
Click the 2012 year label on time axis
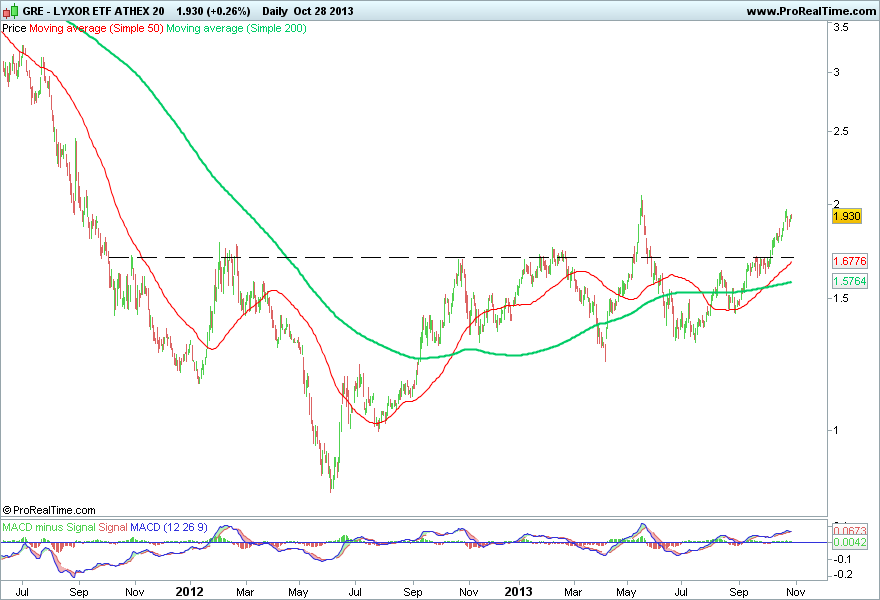190,592
